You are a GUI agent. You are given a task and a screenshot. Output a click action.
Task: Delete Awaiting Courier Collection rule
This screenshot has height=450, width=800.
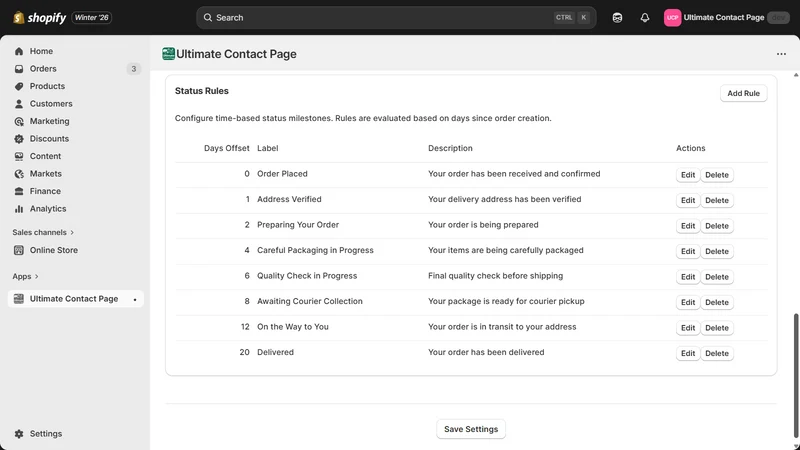tap(717, 302)
